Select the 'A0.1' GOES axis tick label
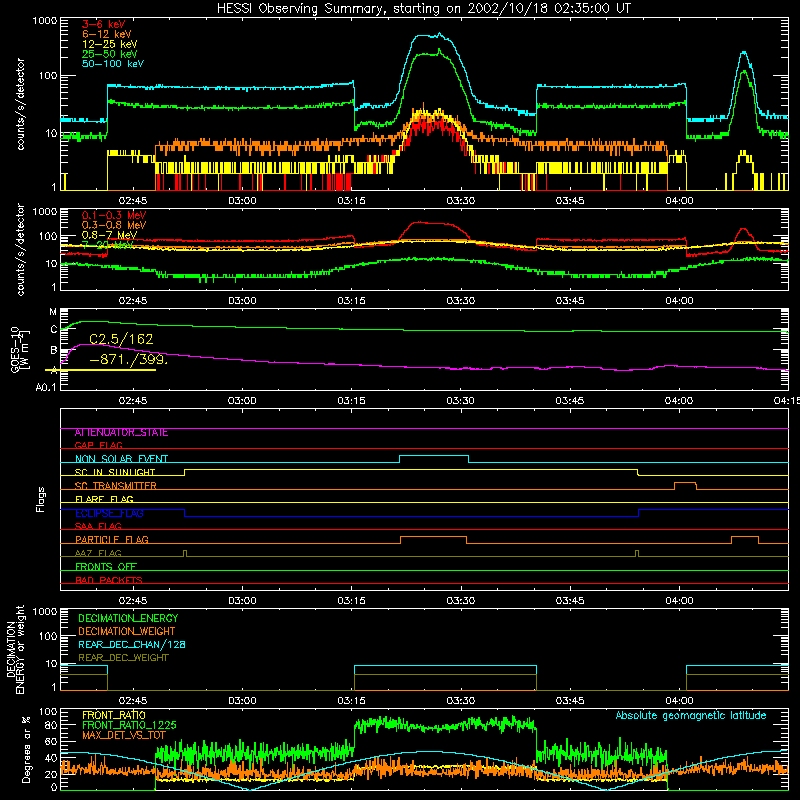This screenshot has width=800, height=800. coord(46,388)
